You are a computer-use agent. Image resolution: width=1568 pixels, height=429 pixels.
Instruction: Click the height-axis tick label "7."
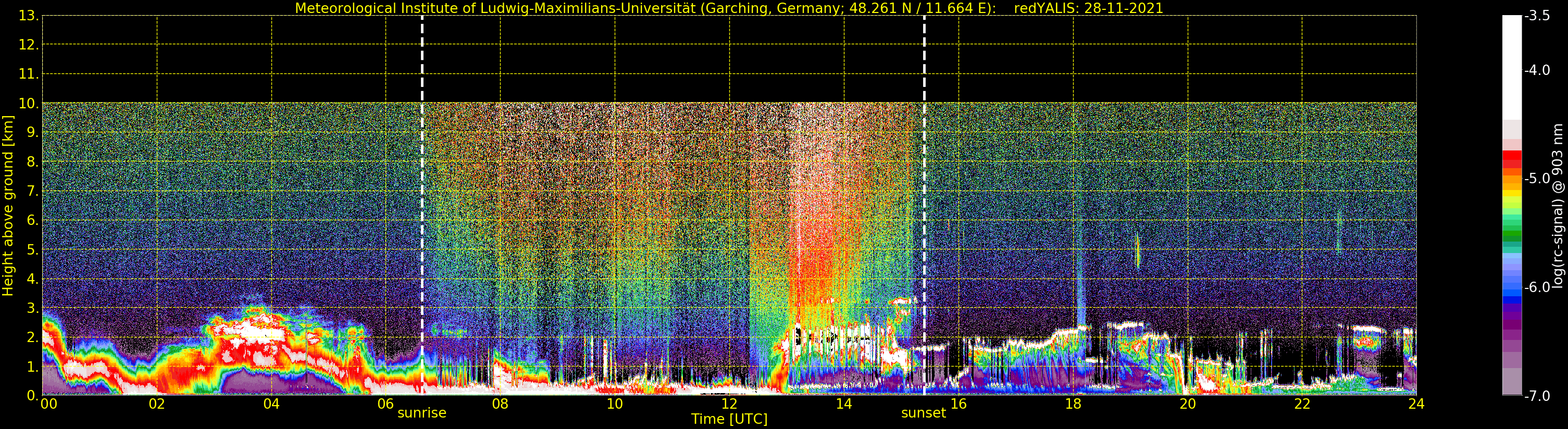32,191
